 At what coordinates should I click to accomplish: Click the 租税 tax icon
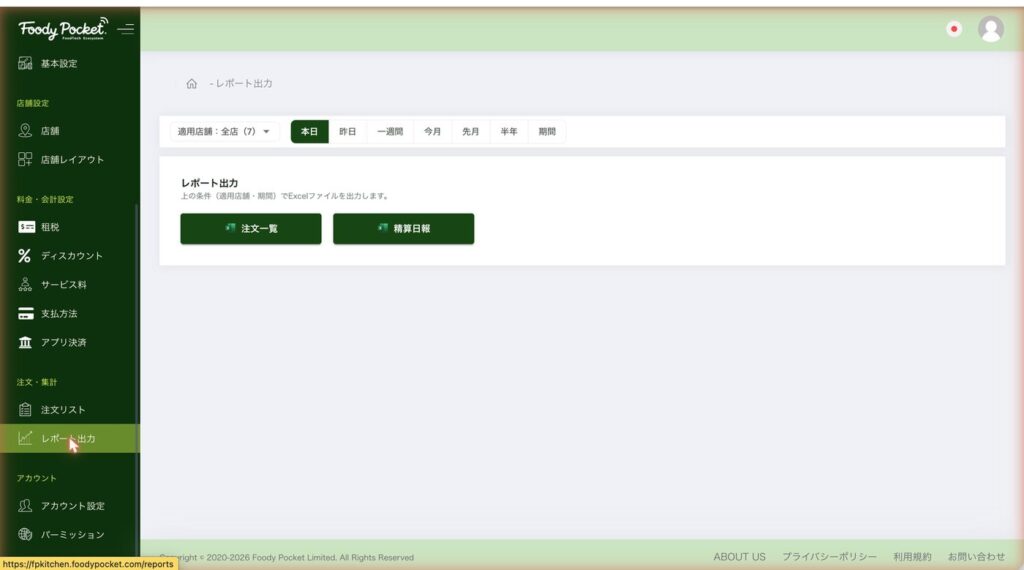(x=26, y=227)
